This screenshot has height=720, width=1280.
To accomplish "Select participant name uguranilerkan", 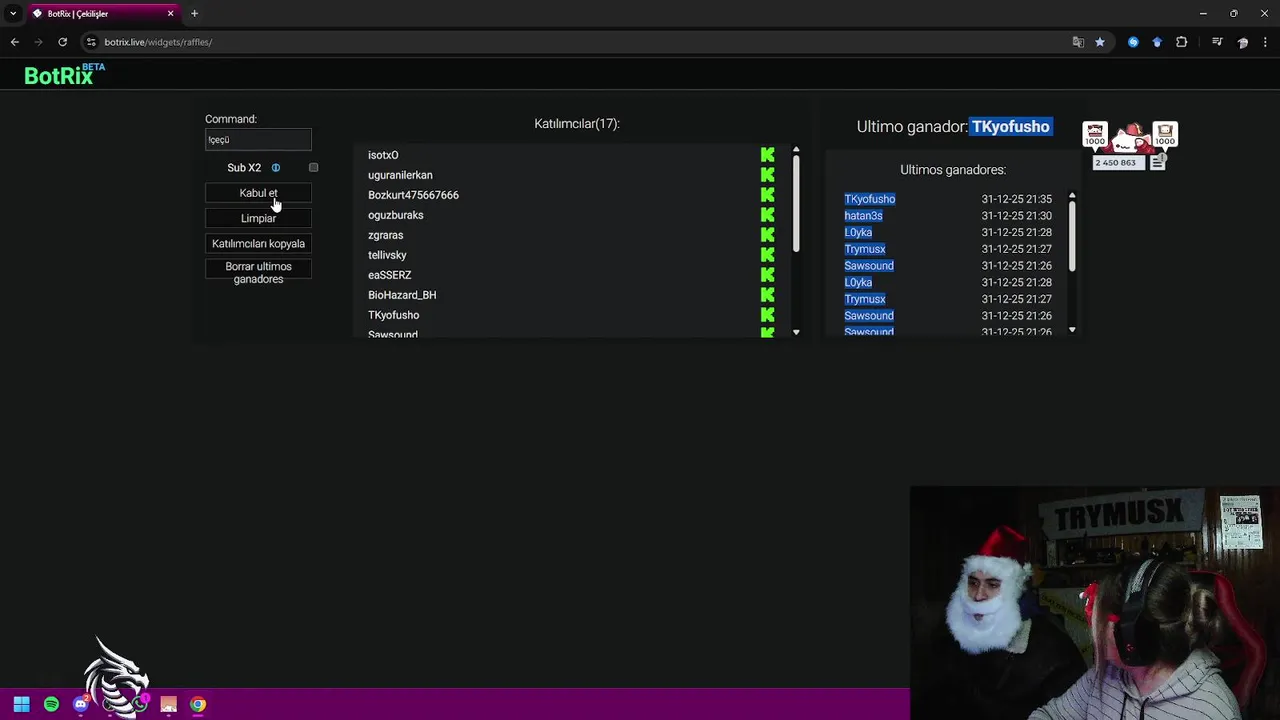I will click(400, 175).
